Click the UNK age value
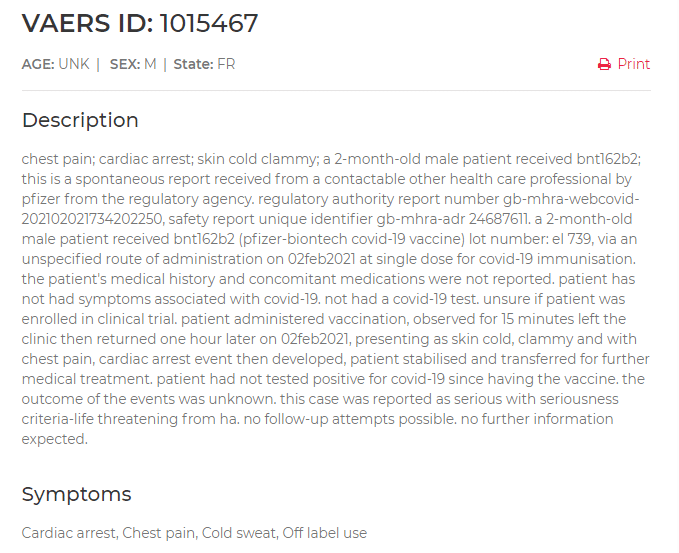The image size is (679, 553). coord(73,64)
